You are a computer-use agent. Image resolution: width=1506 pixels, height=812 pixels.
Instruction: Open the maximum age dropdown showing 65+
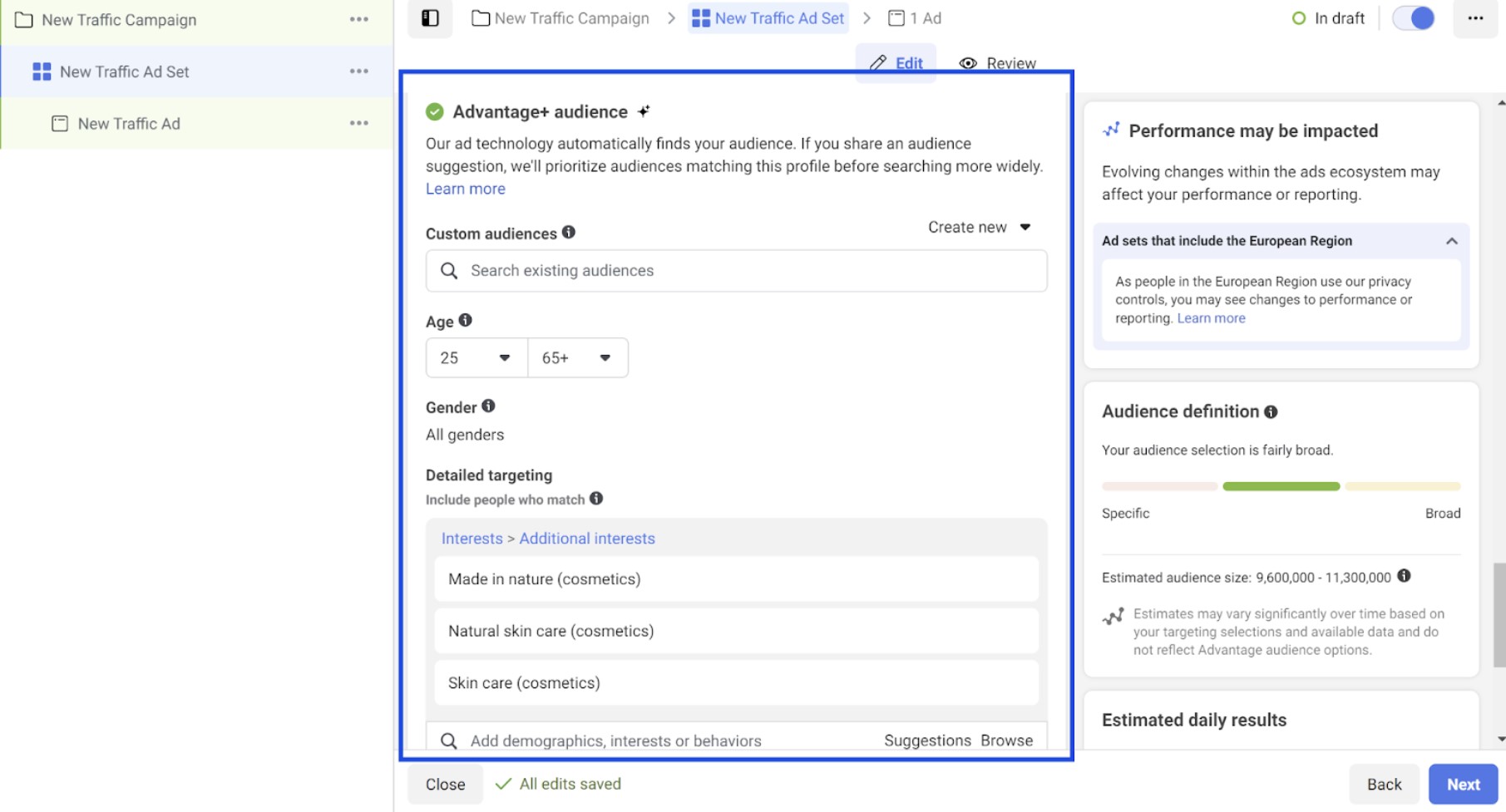[x=577, y=357]
